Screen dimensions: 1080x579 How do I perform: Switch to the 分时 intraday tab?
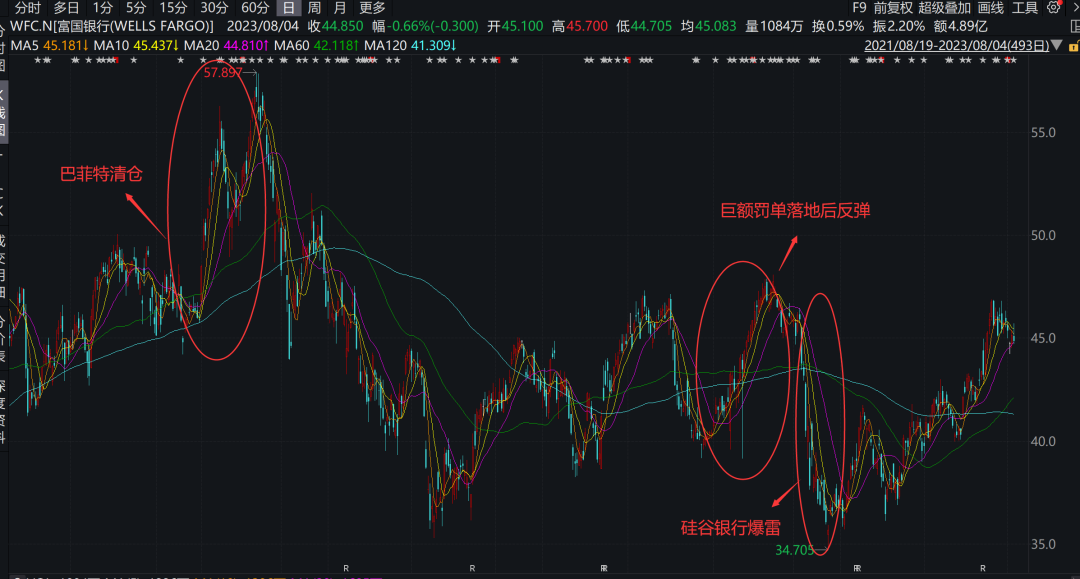28,8
